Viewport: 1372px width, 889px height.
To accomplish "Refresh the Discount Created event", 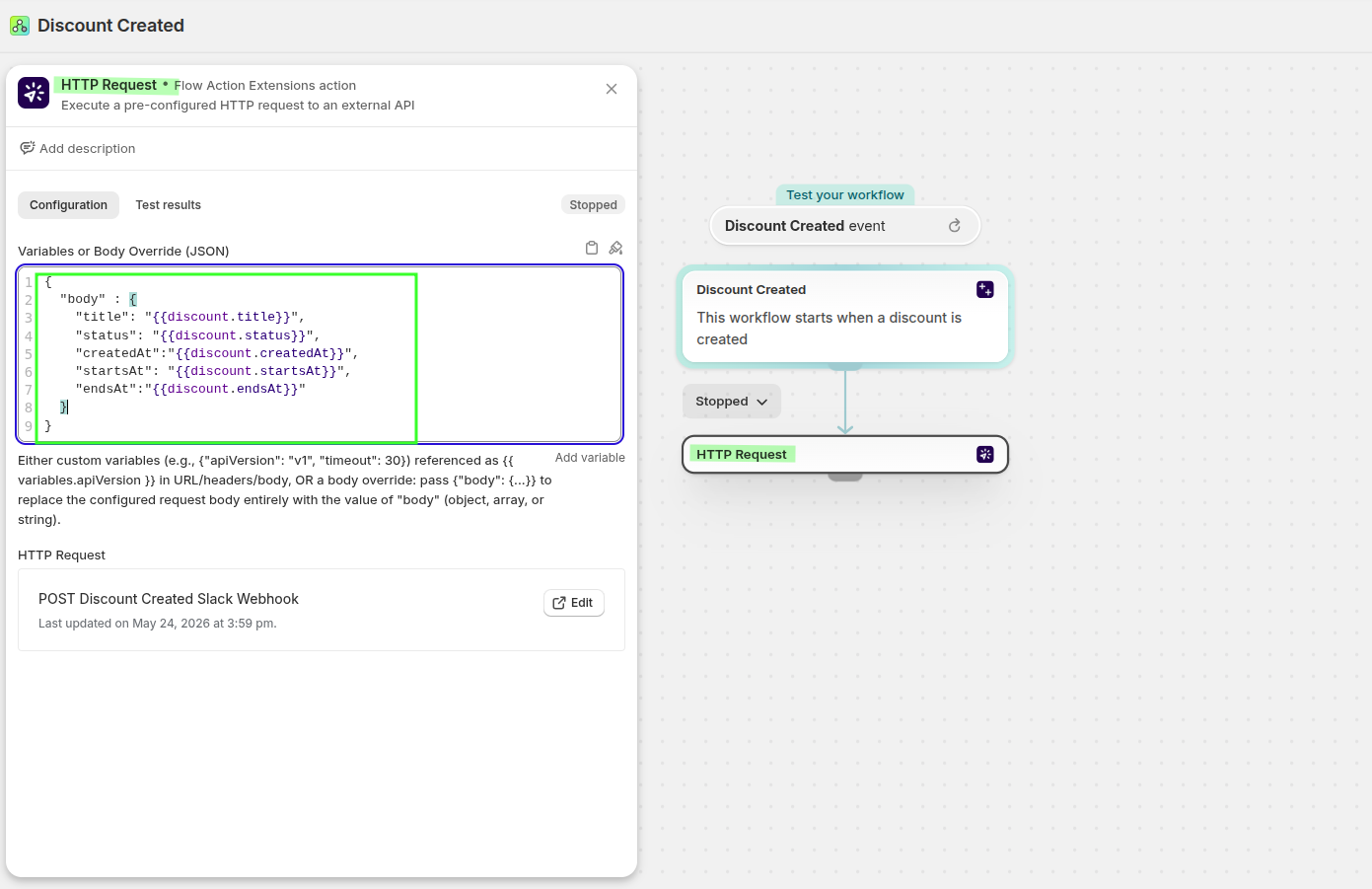I will point(955,226).
